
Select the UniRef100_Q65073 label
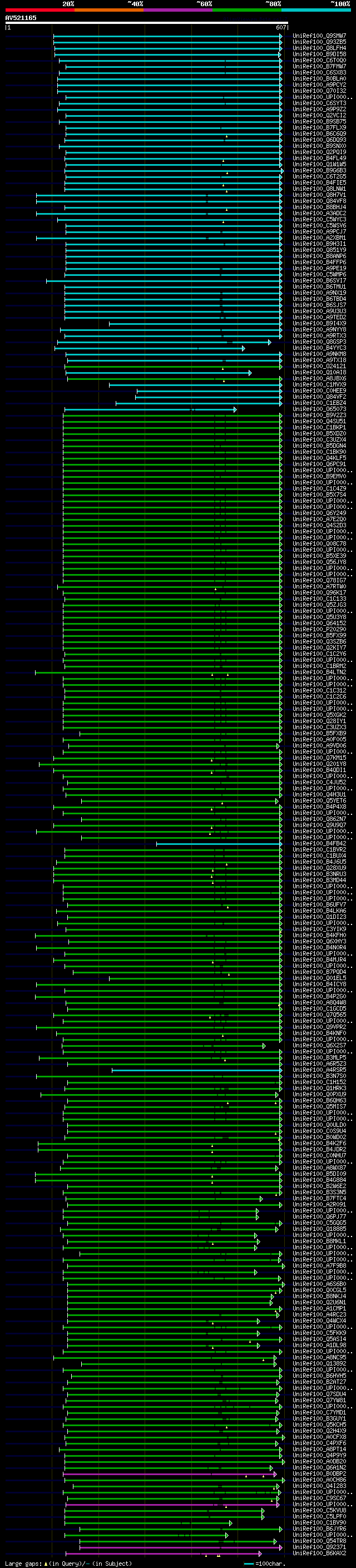pyautogui.click(x=319, y=409)
